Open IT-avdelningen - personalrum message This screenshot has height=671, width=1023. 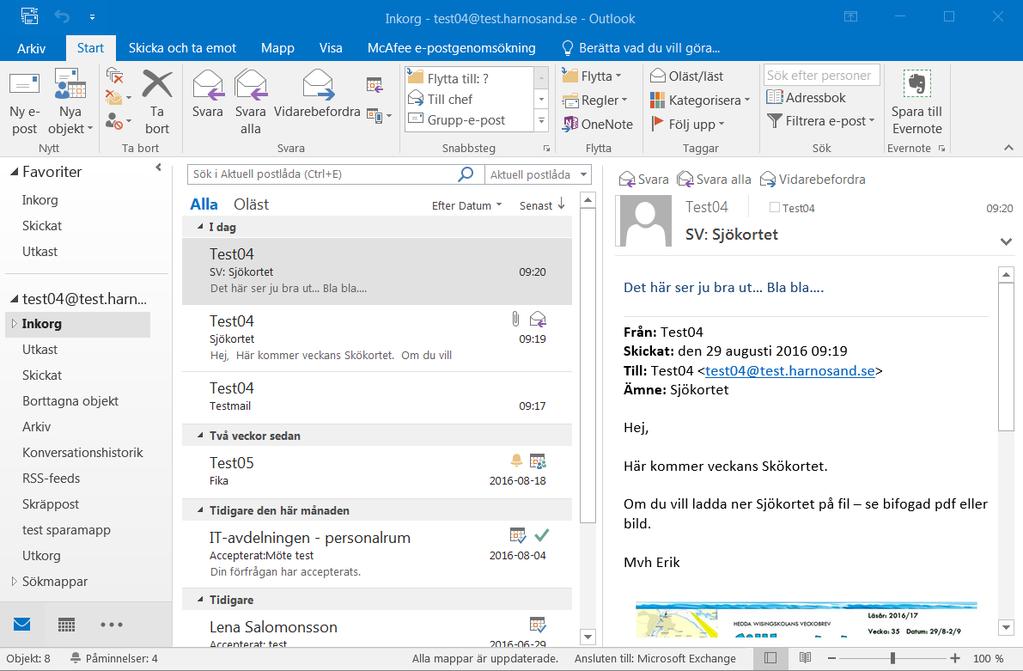point(377,554)
